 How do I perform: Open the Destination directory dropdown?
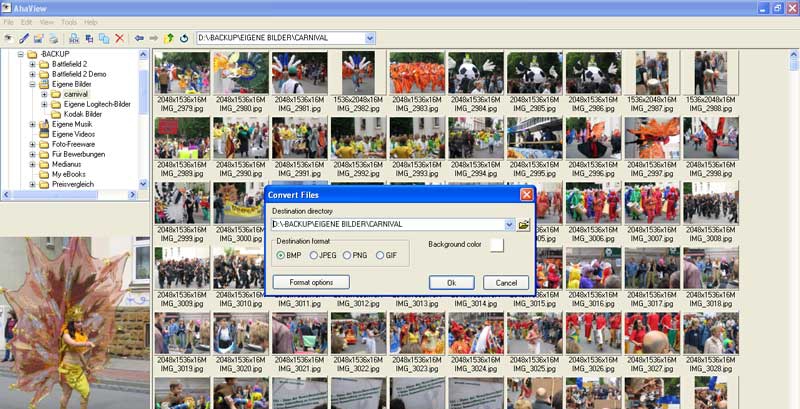(x=509, y=225)
